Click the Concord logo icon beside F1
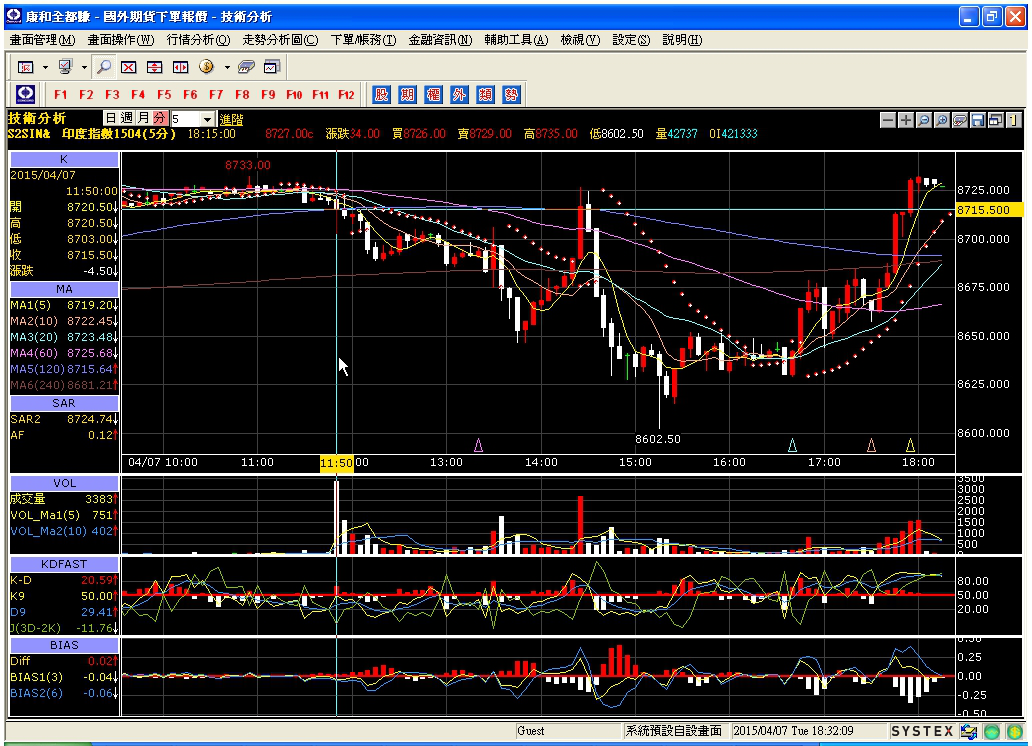The width and height of the screenshot is (1032, 746). tap(26, 94)
